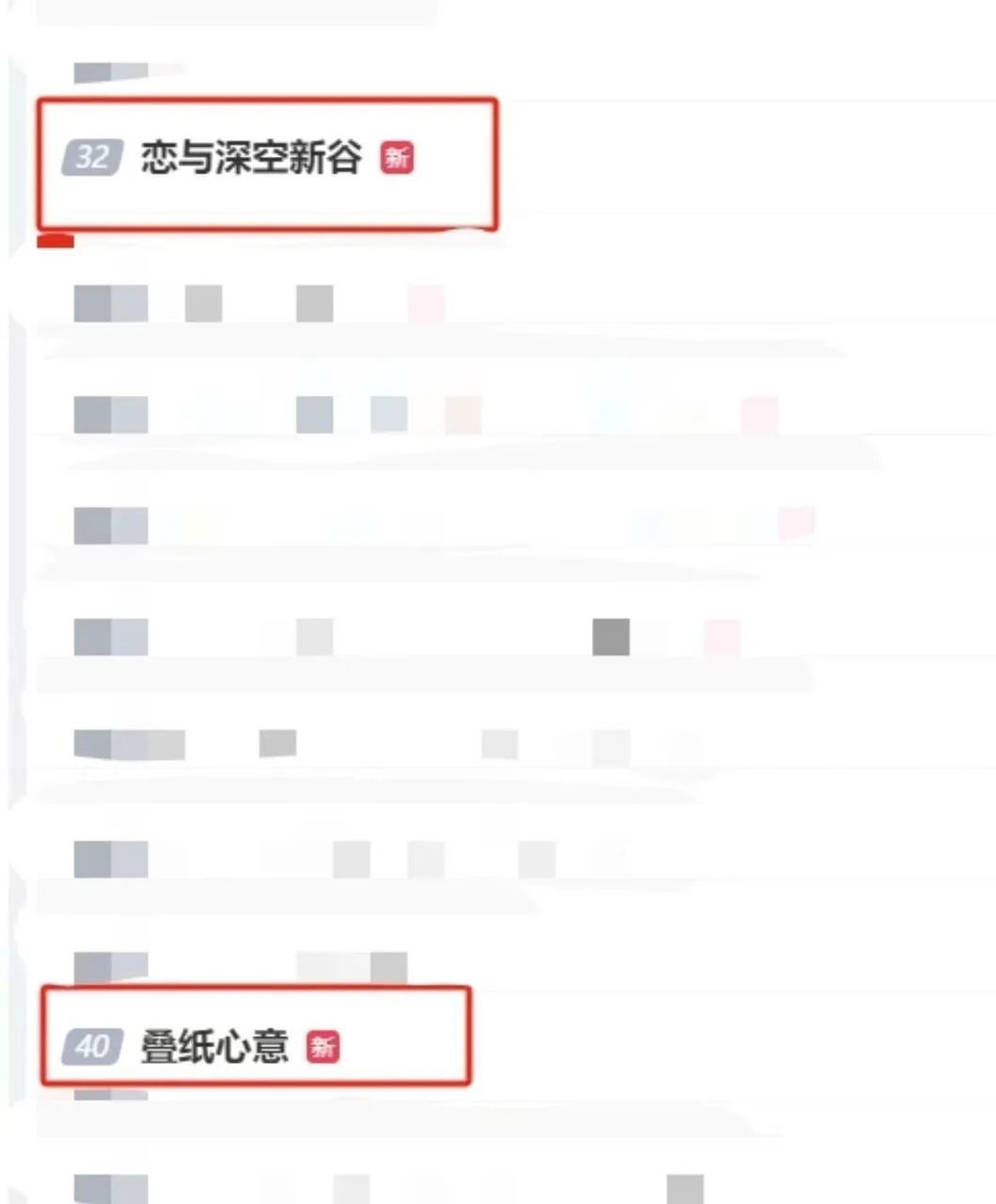Click the gray rank 32 badge
996x1204 pixels.
point(92,157)
